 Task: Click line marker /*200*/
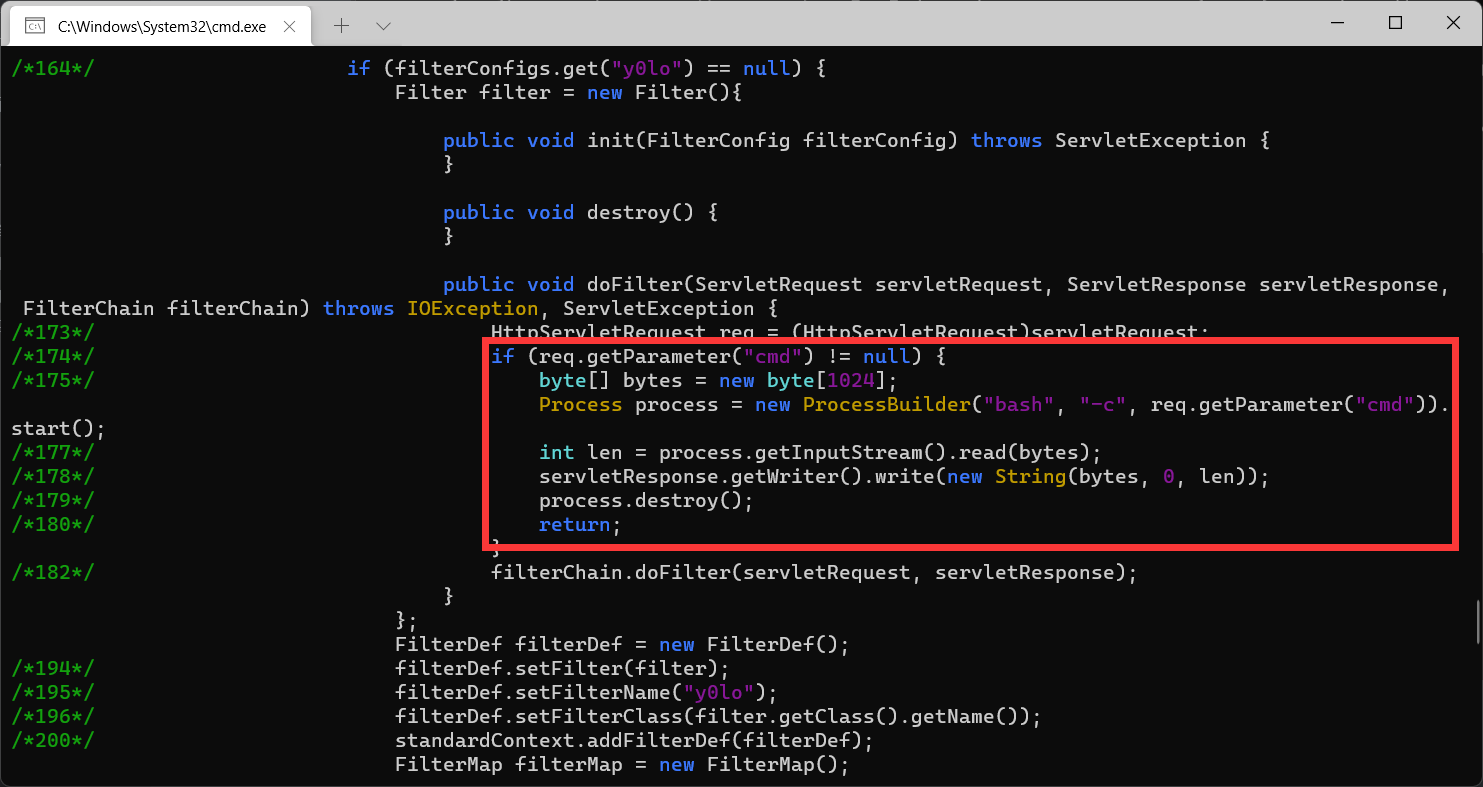[53, 741]
